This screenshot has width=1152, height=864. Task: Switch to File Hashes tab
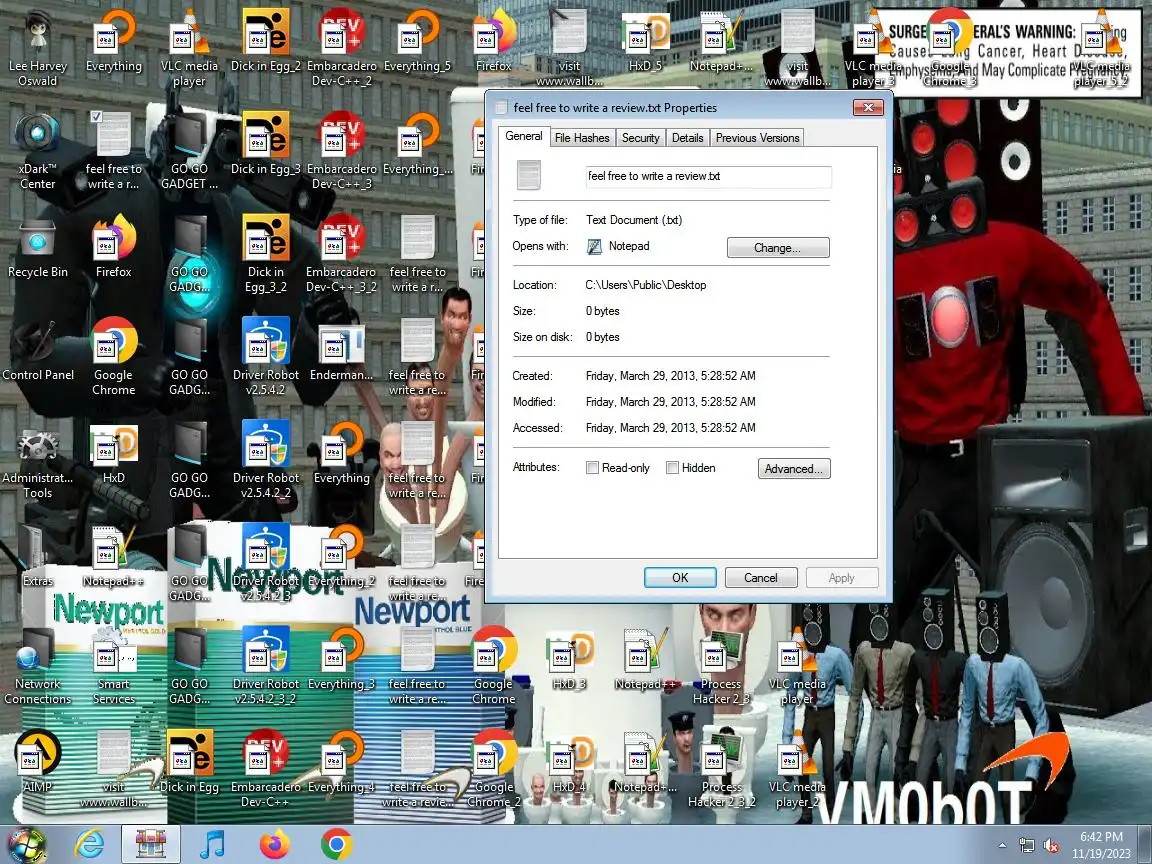pos(582,138)
